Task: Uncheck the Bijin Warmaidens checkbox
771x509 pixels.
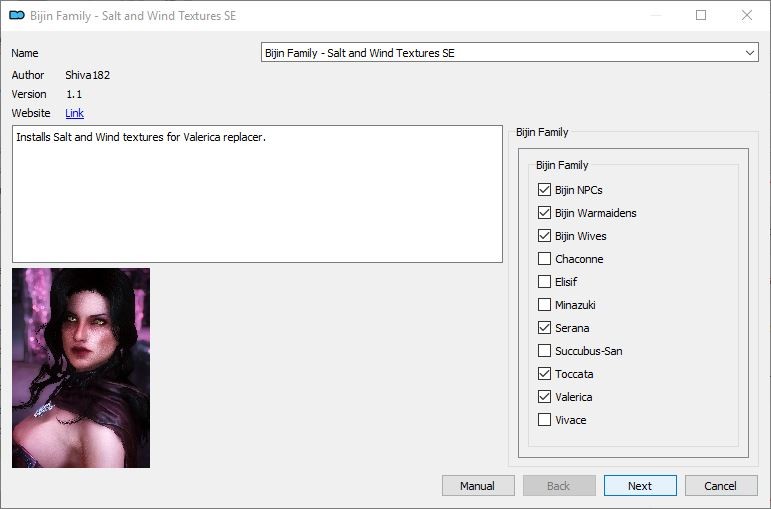Action: pos(544,212)
